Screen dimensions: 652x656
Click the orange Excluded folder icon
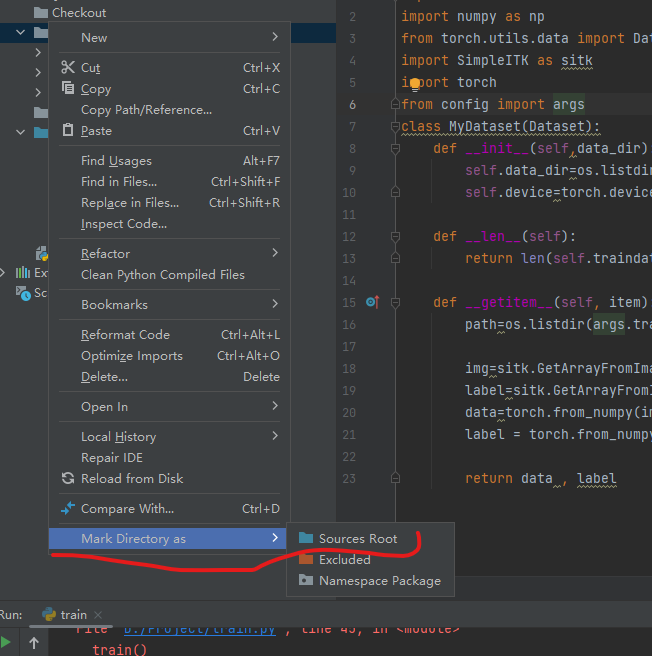(306, 559)
